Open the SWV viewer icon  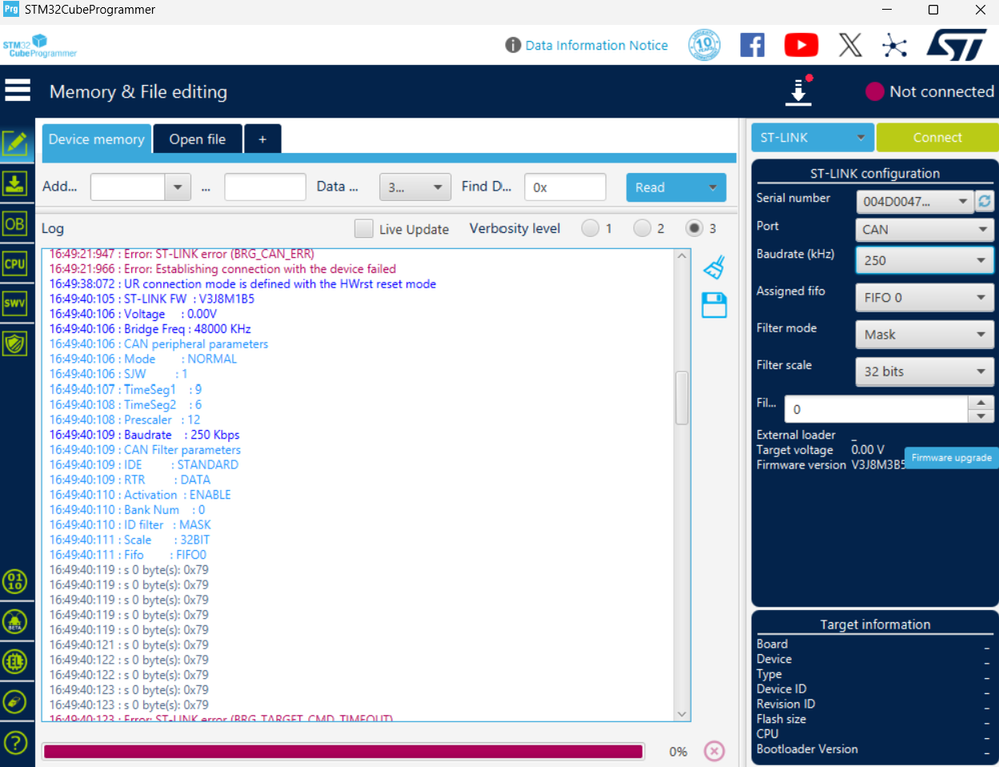coord(15,303)
